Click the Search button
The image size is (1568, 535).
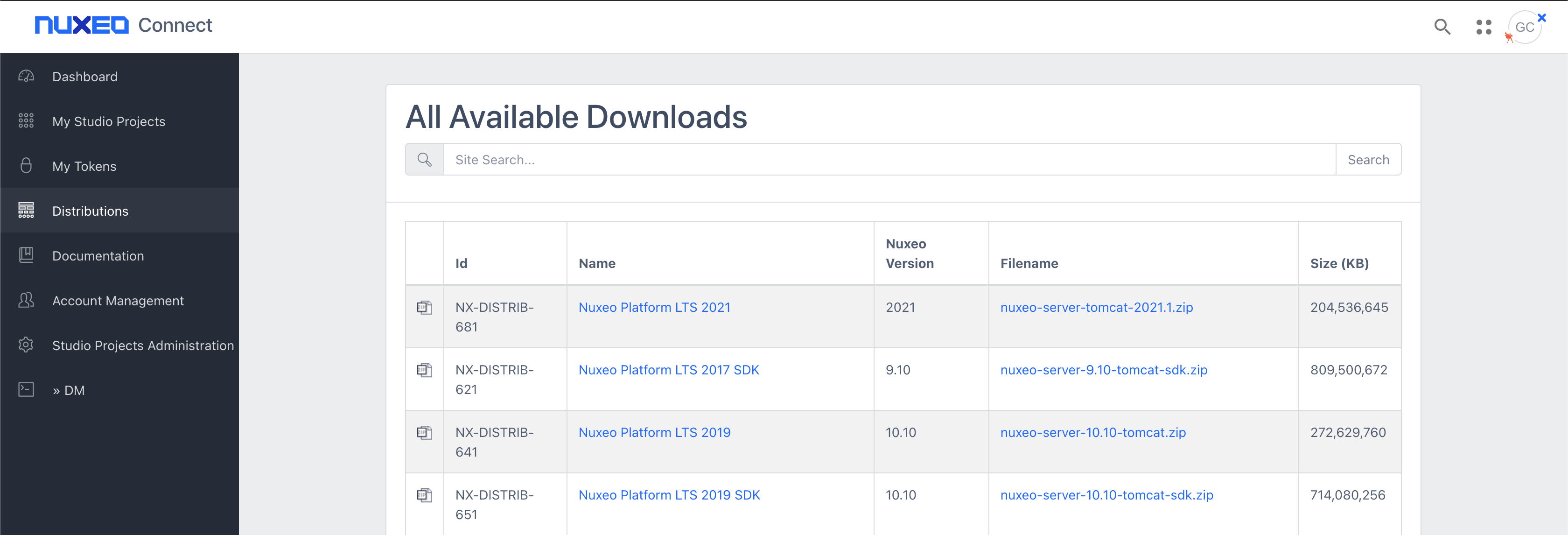pos(1368,160)
